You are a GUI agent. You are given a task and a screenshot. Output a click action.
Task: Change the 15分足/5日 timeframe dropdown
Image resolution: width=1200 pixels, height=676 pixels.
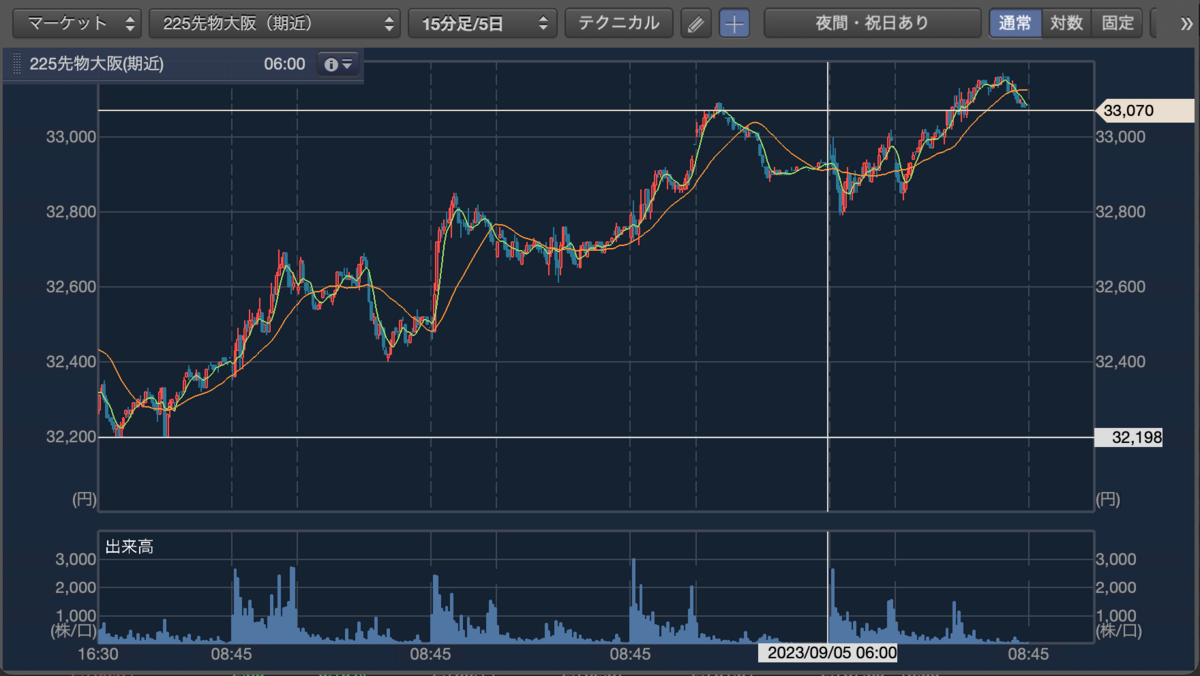pyautogui.click(x=483, y=23)
